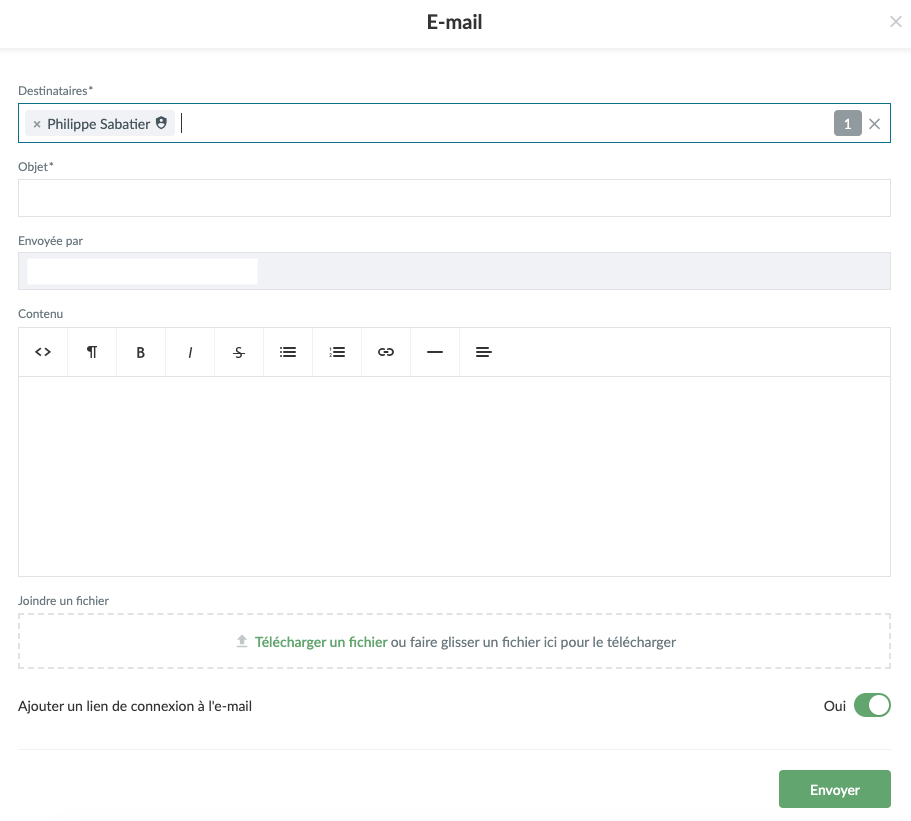
Task: Insert a bulleted list
Action: [x=288, y=352]
